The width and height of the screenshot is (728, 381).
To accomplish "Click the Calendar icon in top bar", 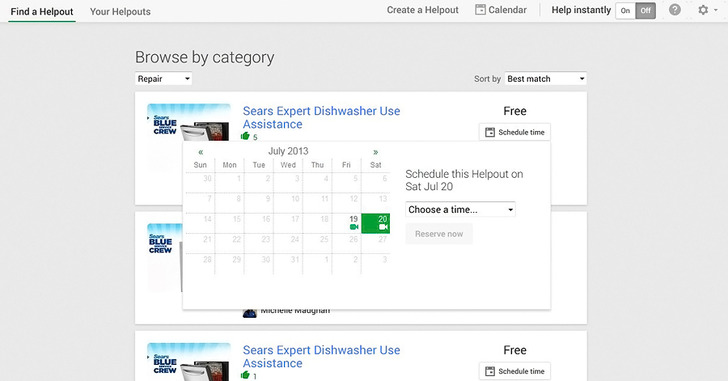I will pyautogui.click(x=480, y=10).
